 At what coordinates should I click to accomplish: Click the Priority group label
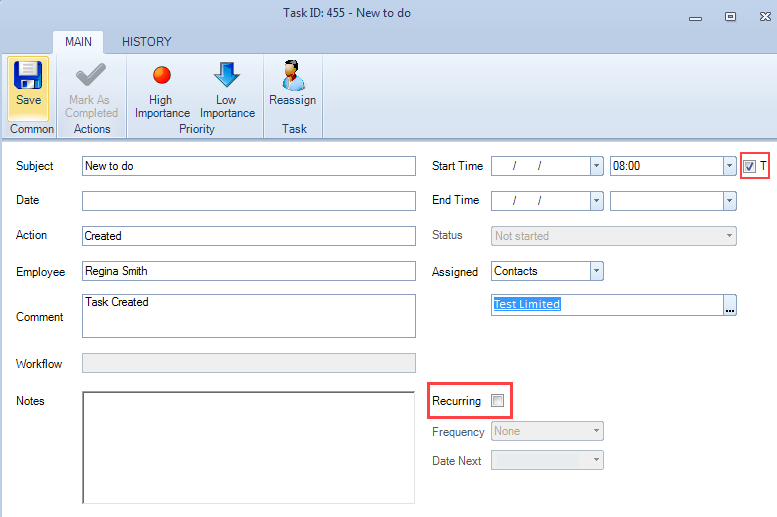(x=197, y=129)
